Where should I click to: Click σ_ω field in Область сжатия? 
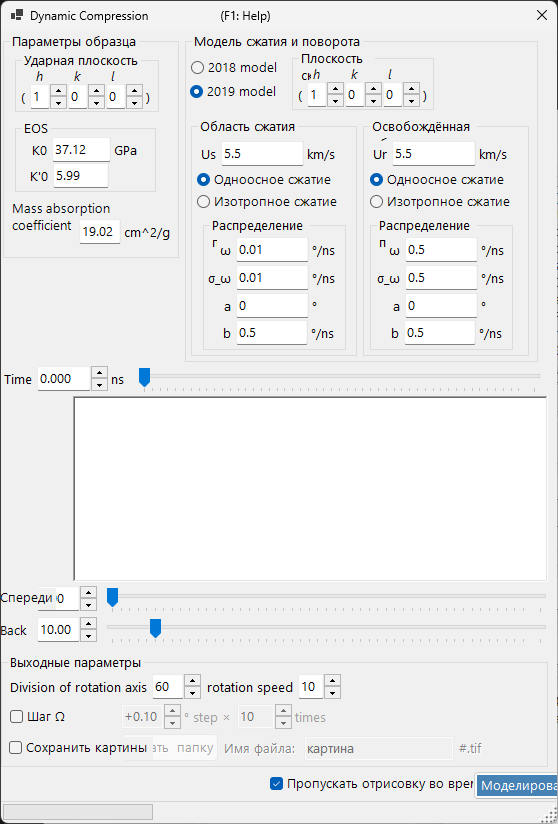point(272,278)
